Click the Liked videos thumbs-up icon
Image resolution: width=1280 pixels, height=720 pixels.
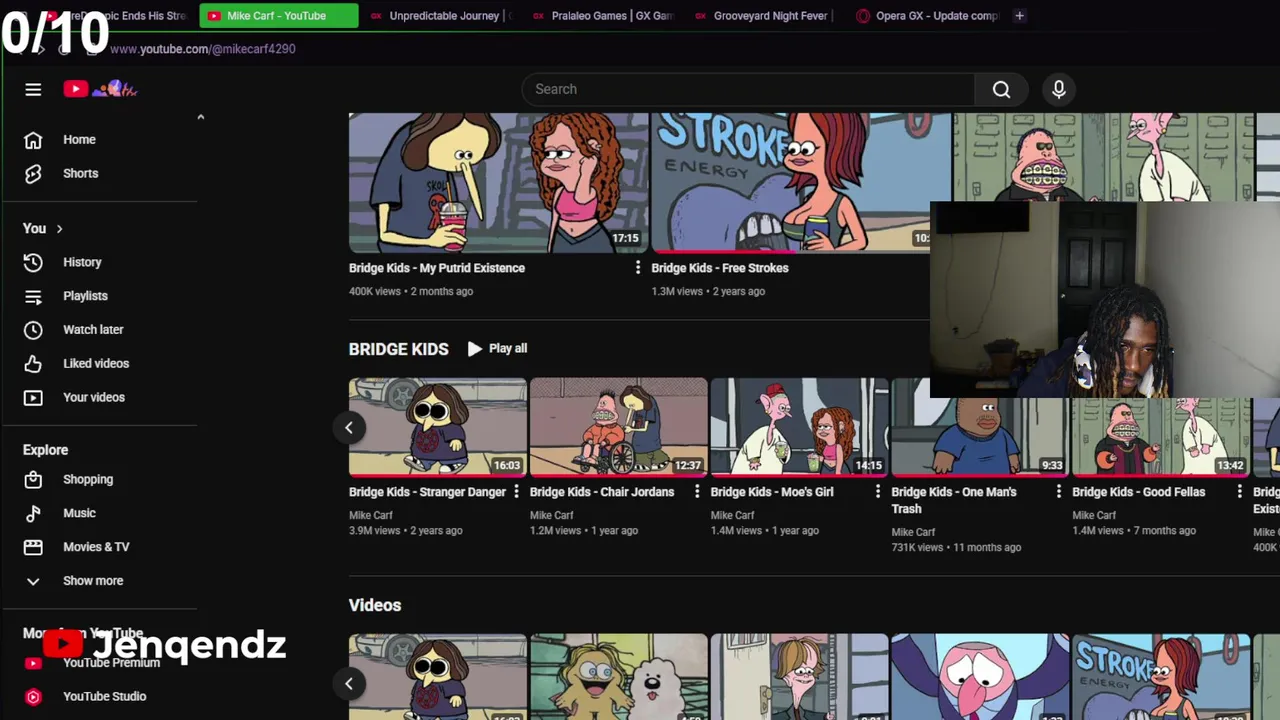(x=33, y=364)
